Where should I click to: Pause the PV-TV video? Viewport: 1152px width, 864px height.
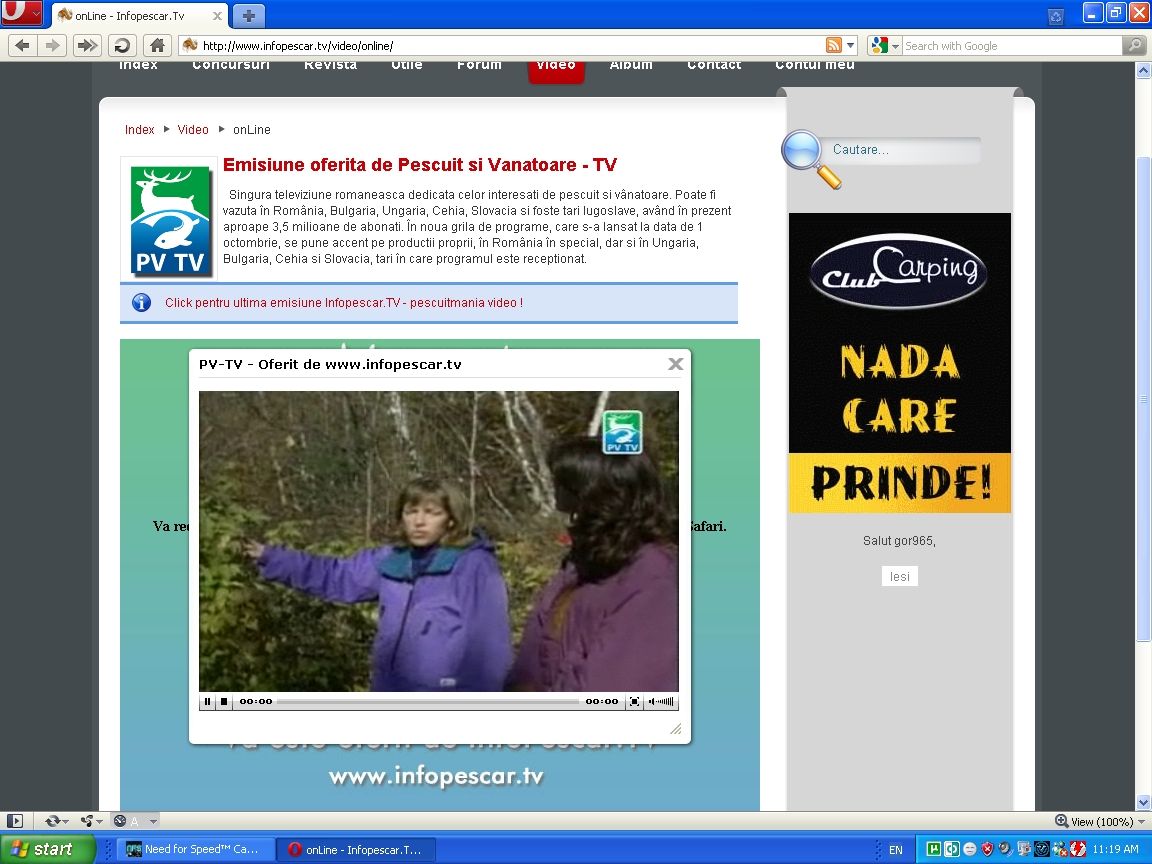point(208,702)
